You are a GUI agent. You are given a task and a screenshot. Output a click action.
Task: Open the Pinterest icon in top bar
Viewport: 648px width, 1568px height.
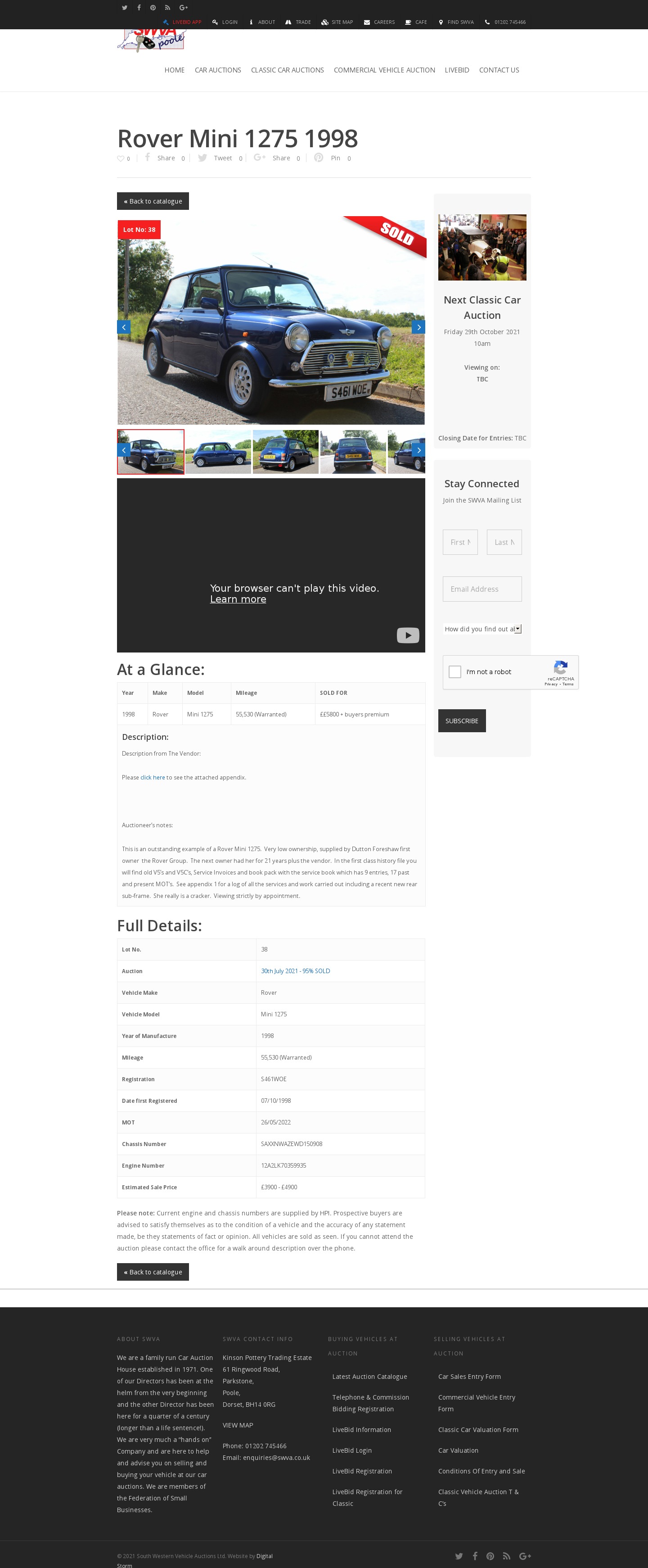pyautogui.click(x=153, y=8)
